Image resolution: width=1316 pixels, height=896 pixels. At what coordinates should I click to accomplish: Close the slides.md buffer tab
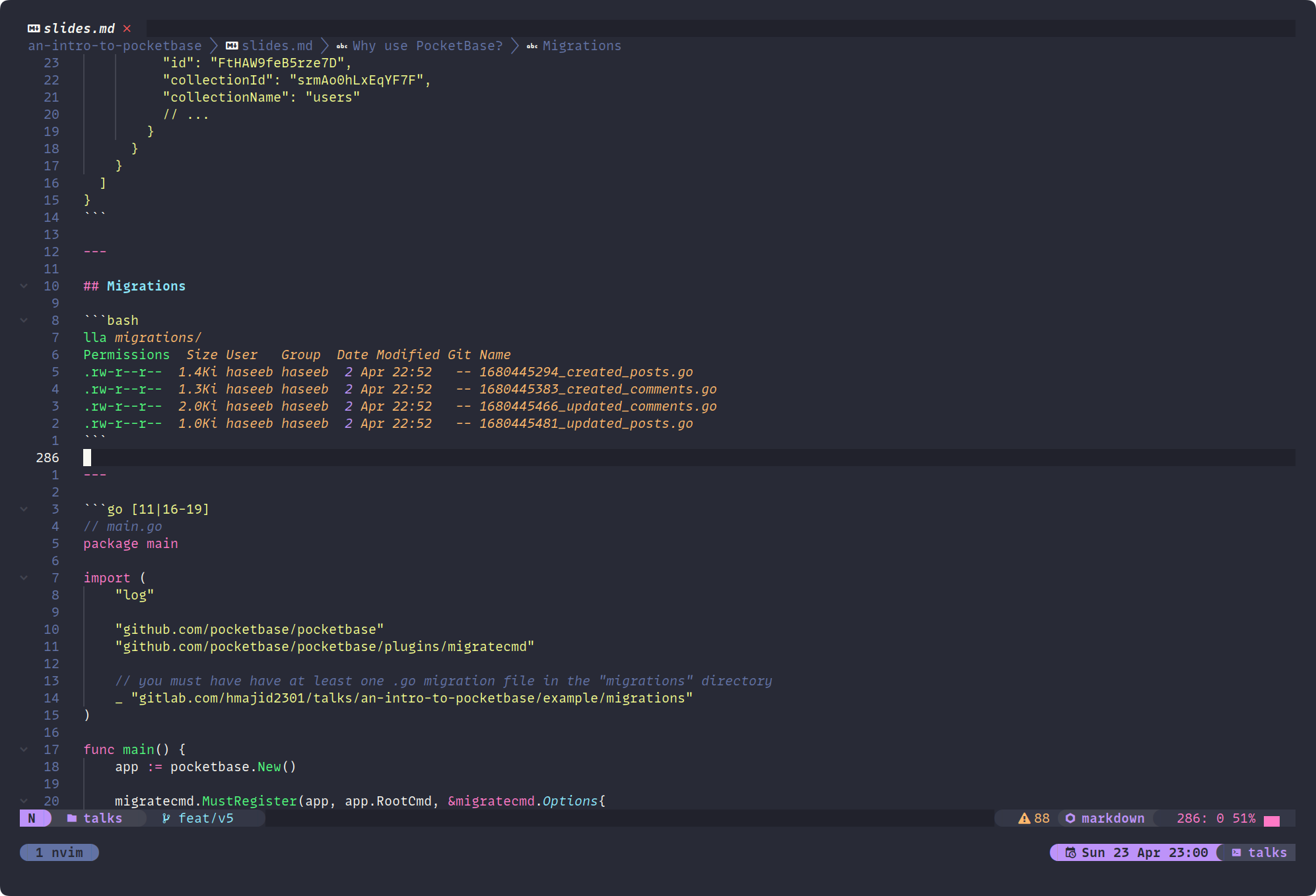tap(127, 28)
